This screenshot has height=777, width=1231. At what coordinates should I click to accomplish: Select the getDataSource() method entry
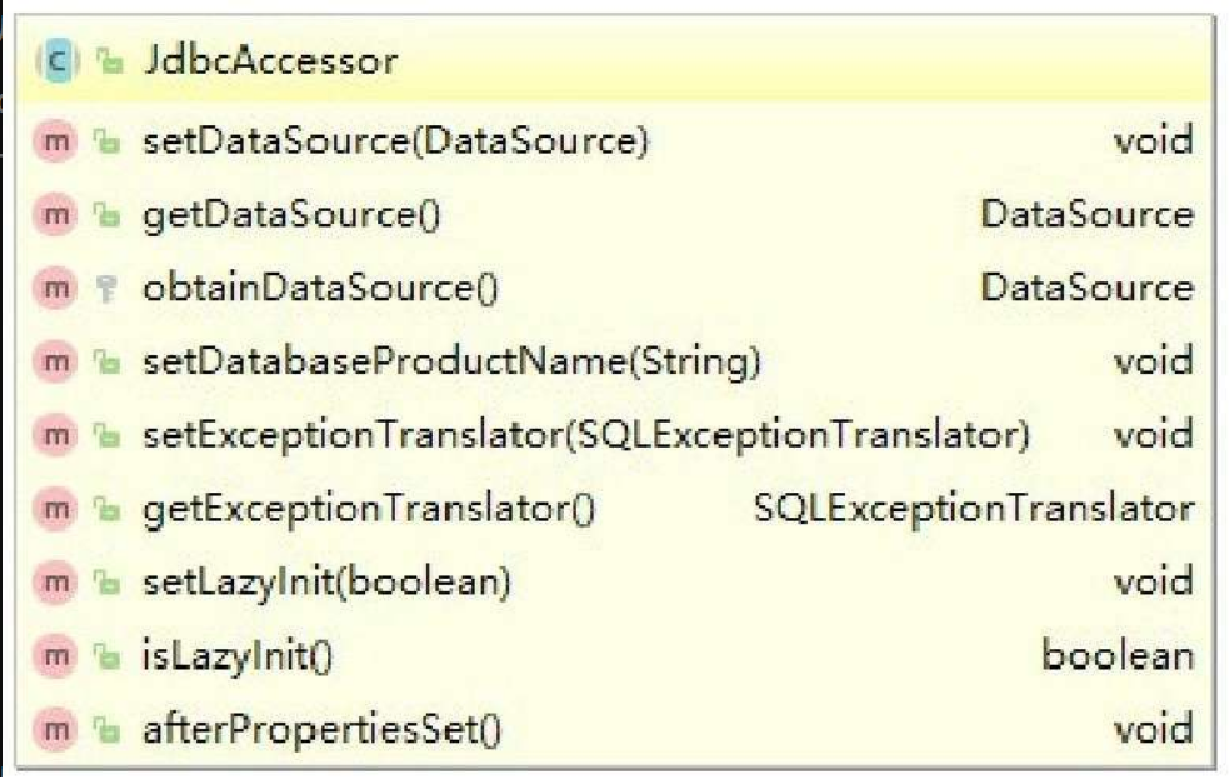615,215
